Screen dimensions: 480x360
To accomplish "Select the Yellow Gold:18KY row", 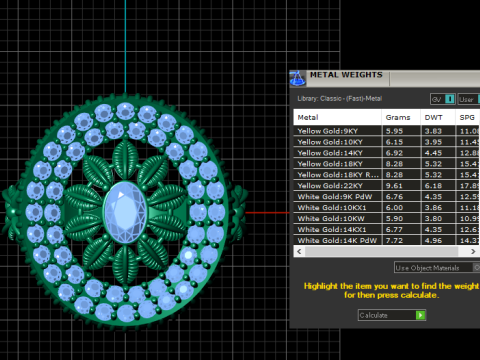I will [387, 164].
